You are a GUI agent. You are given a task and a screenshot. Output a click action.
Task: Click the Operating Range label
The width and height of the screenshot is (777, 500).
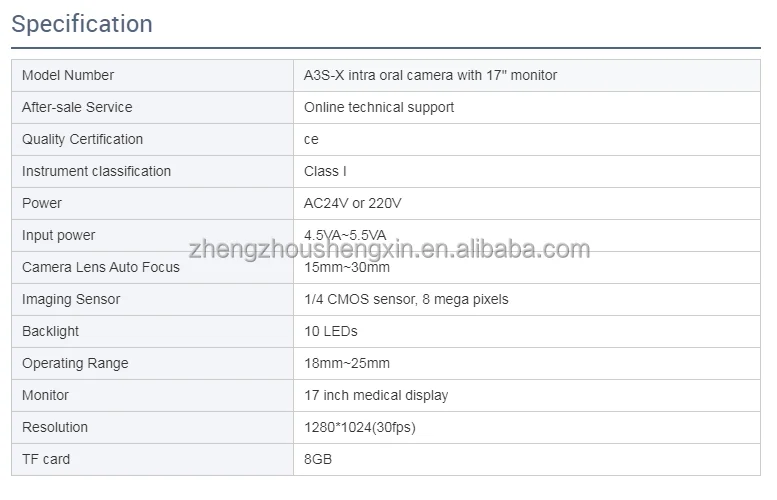pos(75,363)
